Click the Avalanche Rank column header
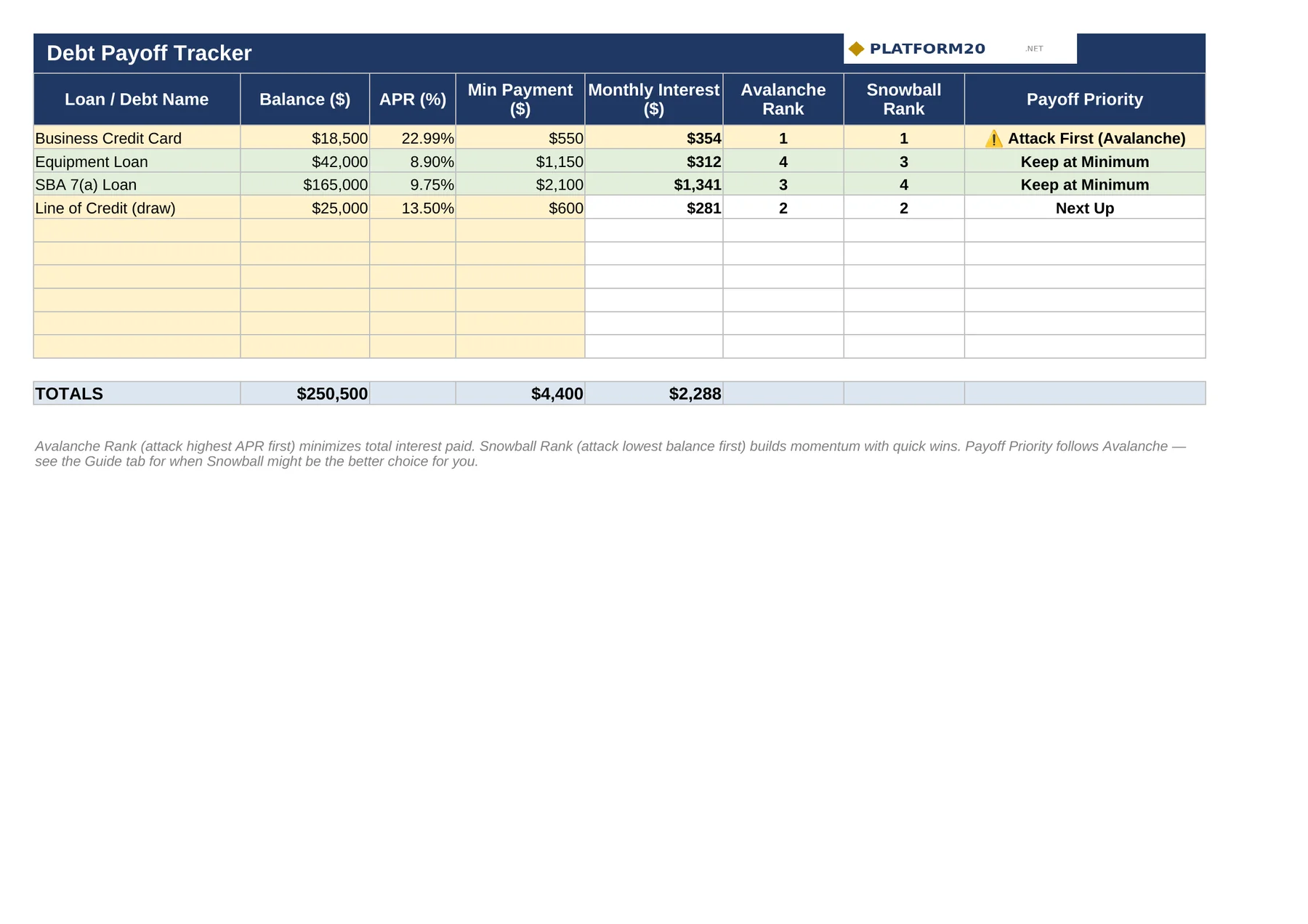 click(783, 100)
